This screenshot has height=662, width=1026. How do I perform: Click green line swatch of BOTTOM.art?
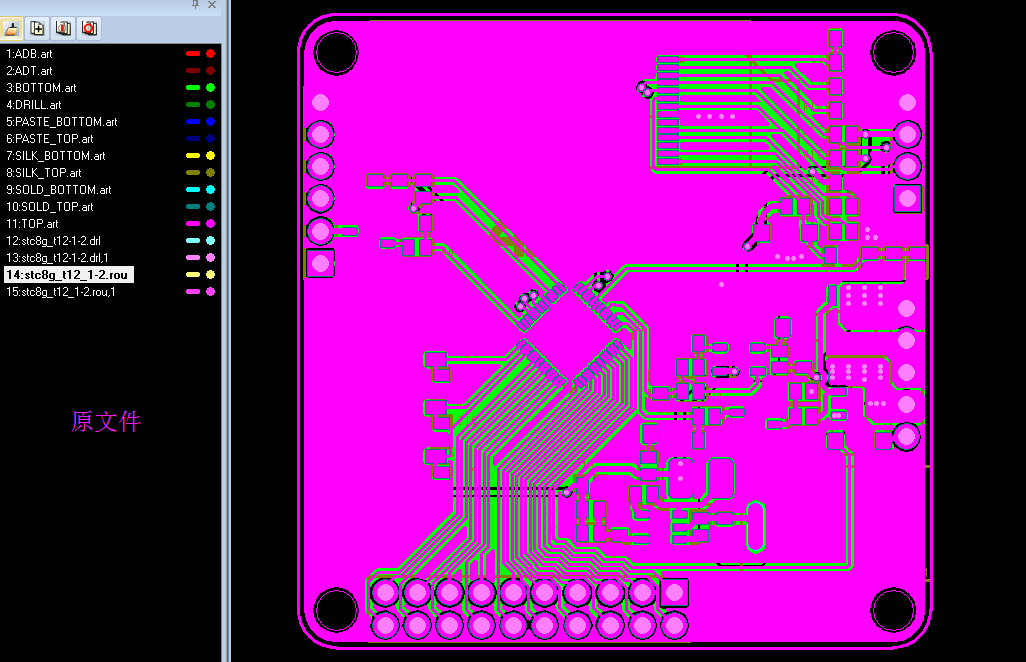pyautogui.click(x=193, y=88)
